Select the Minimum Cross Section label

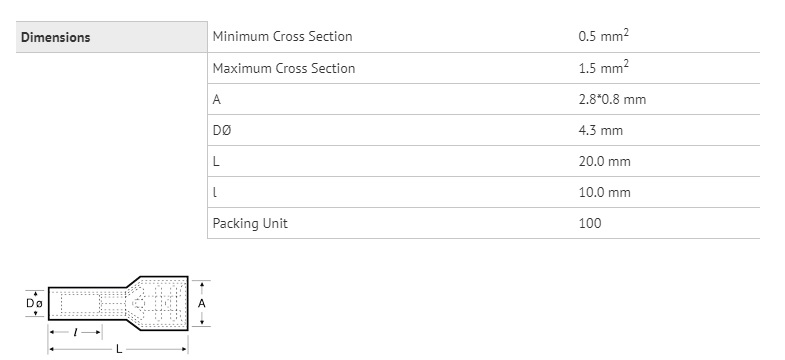pos(282,37)
